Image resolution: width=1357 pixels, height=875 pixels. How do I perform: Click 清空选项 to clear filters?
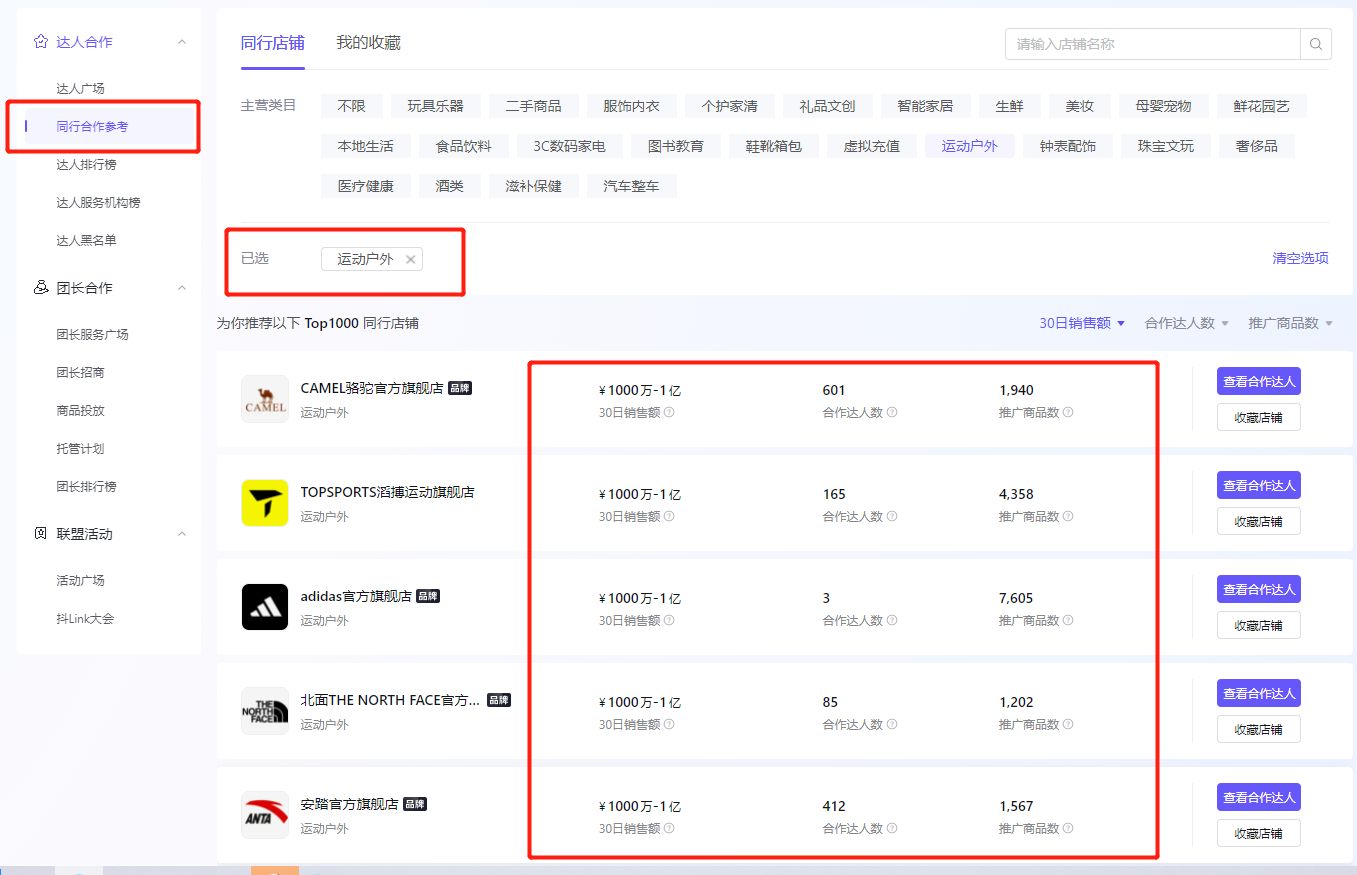[x=1301, y=258]
